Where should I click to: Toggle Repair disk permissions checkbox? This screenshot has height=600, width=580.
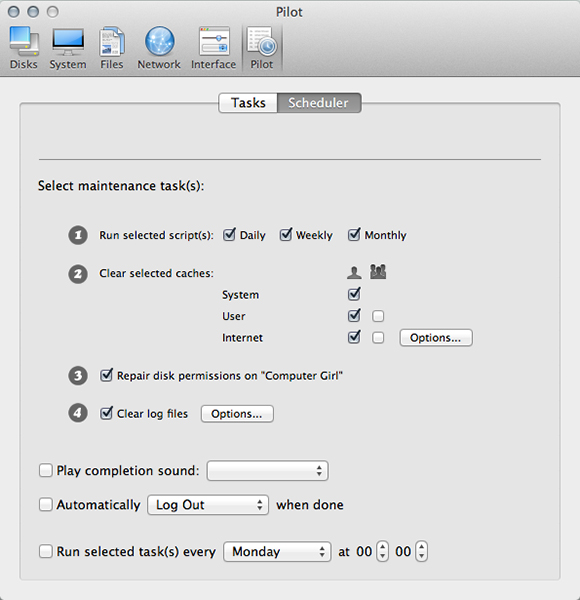pos(106,375)
